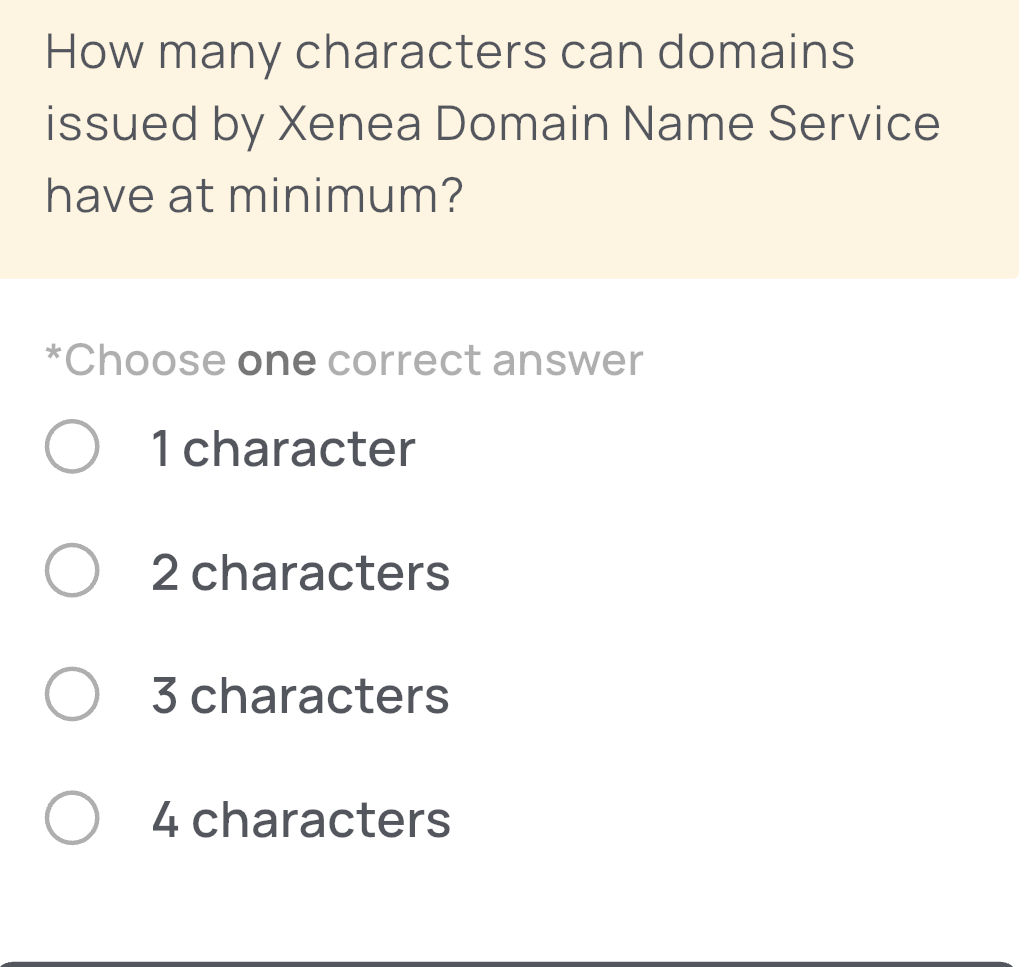Click the Choose one correct answer label

click(343, 360)
